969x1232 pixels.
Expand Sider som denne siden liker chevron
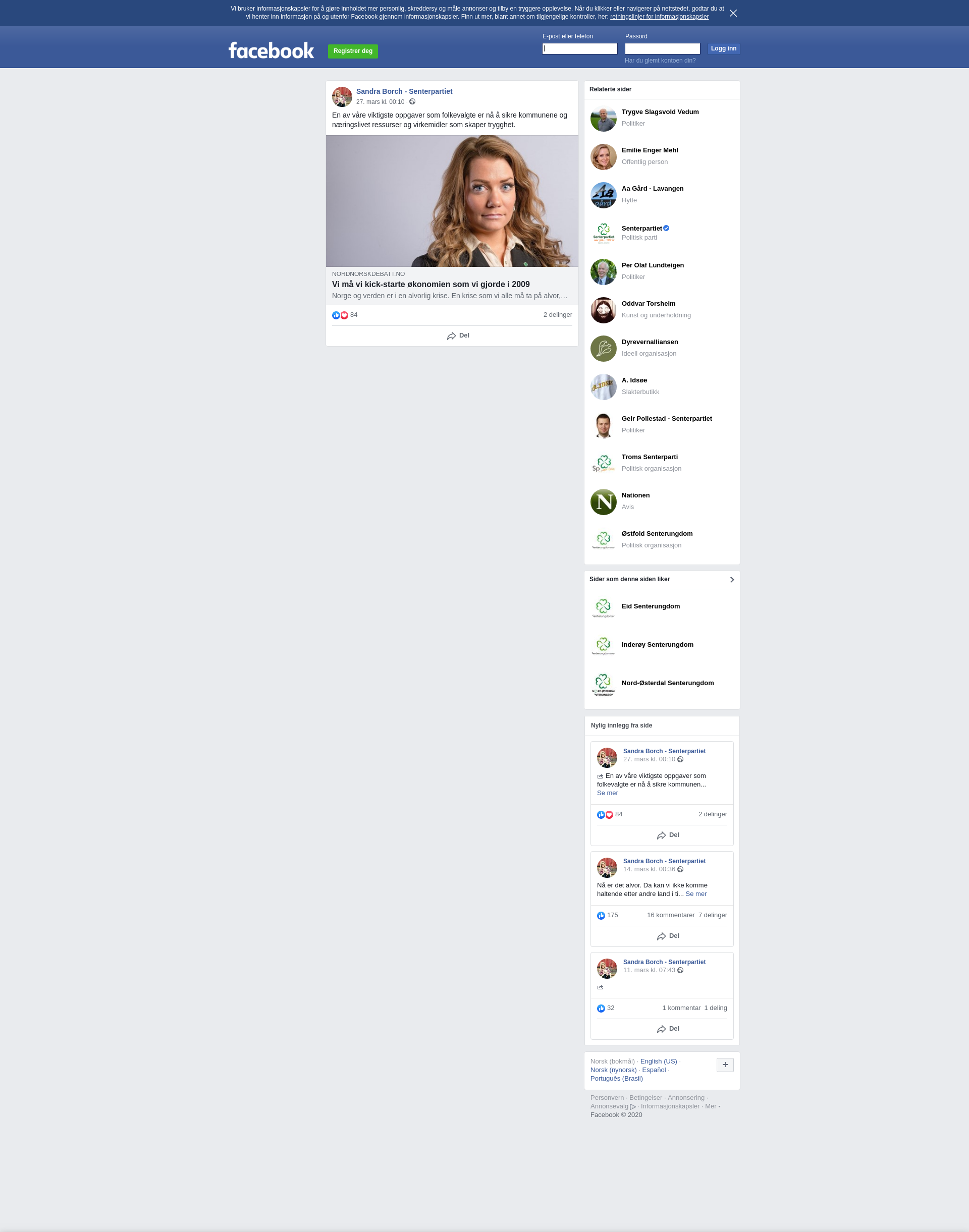pos(732,580)
